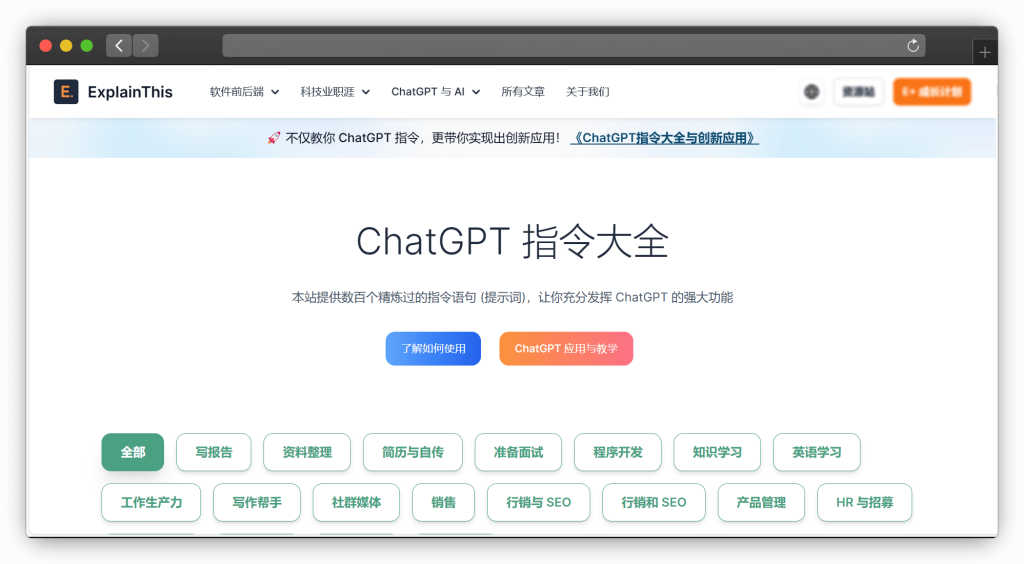
Task: Click the ChatGPT 应用与教学 button
Action: [x=566, y=349]
